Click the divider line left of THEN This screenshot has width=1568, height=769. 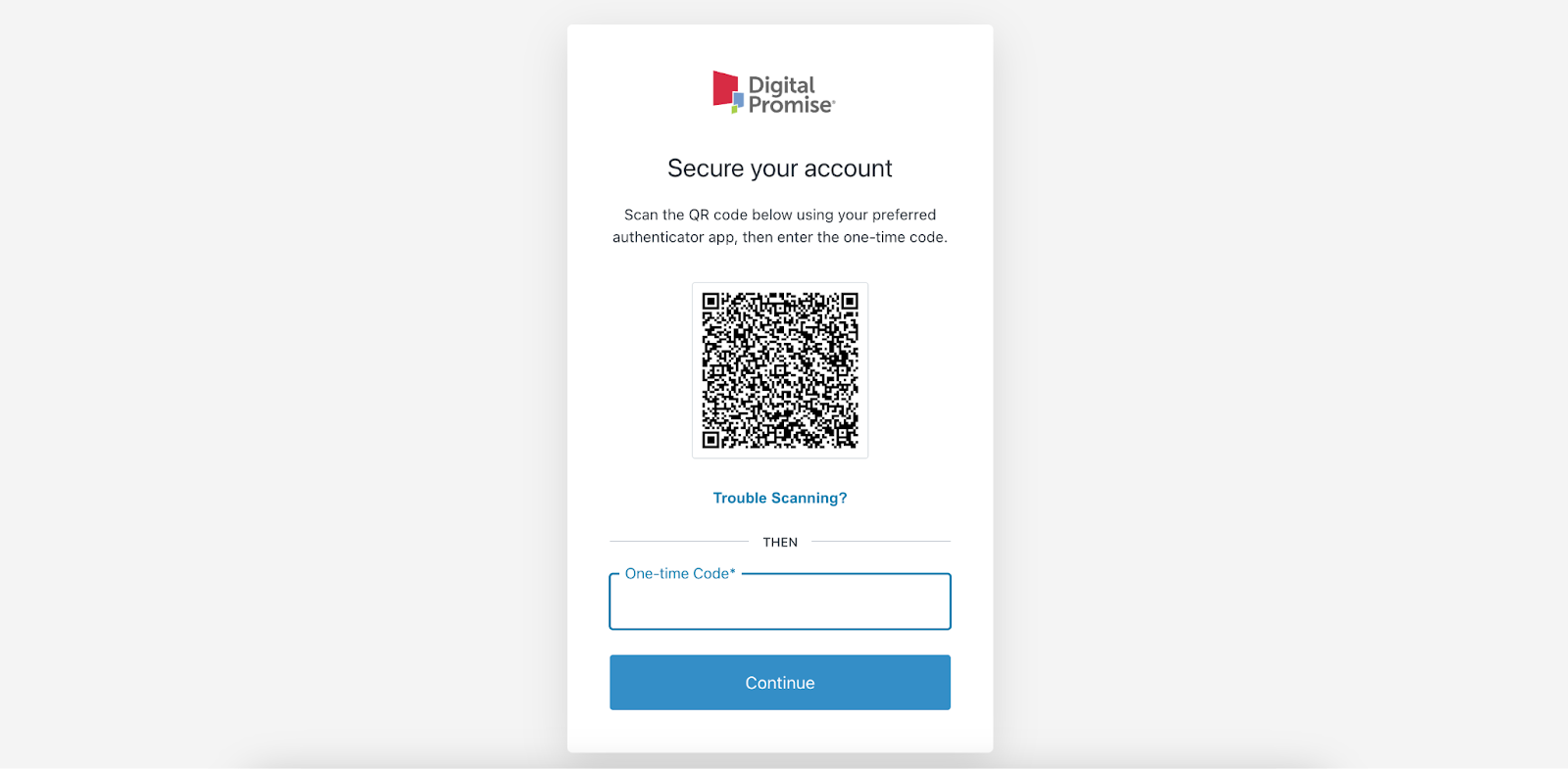click(x=679, y=541)
